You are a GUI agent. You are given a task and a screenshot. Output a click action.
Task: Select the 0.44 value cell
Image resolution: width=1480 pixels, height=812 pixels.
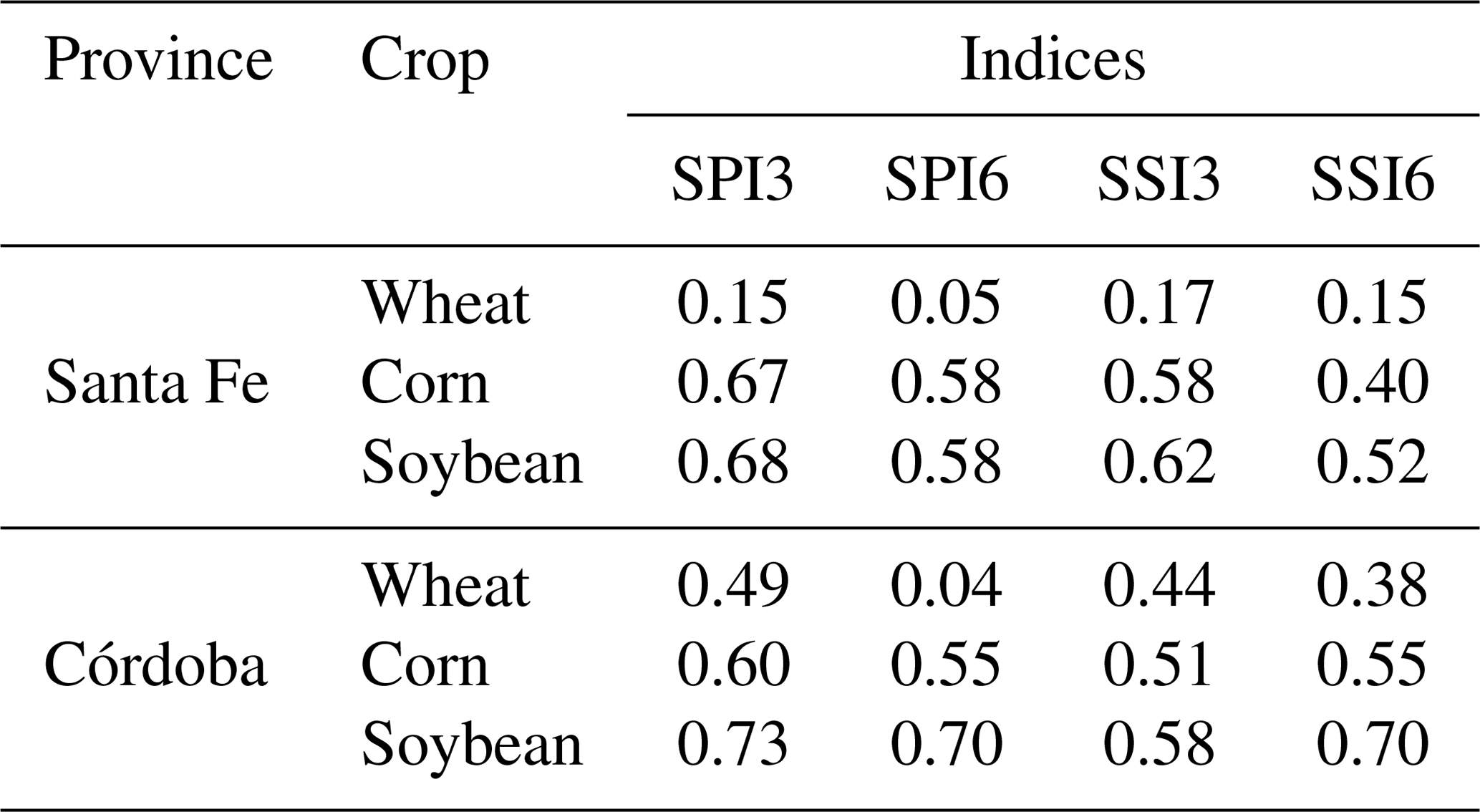point(1158,586)
